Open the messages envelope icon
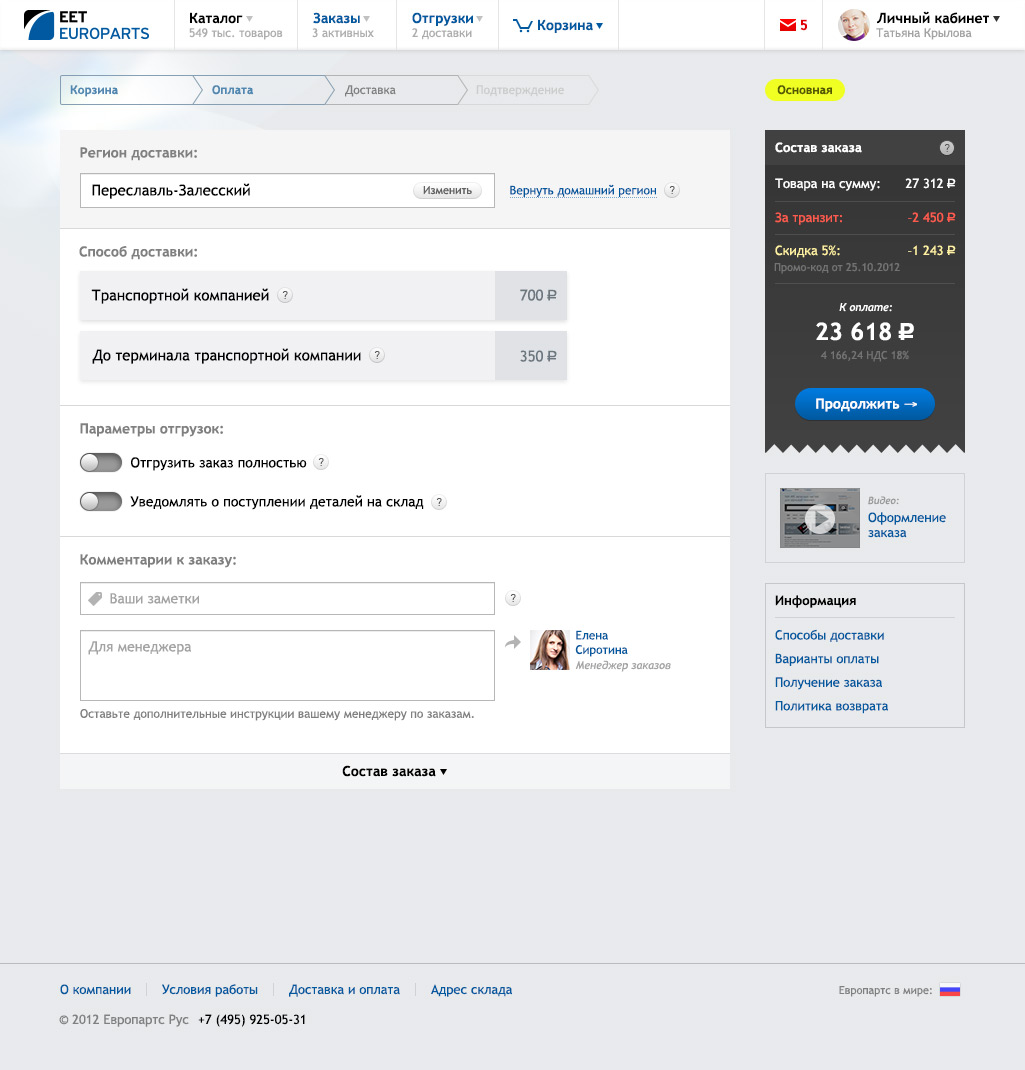1025x1070 pixels. [787, 25]
